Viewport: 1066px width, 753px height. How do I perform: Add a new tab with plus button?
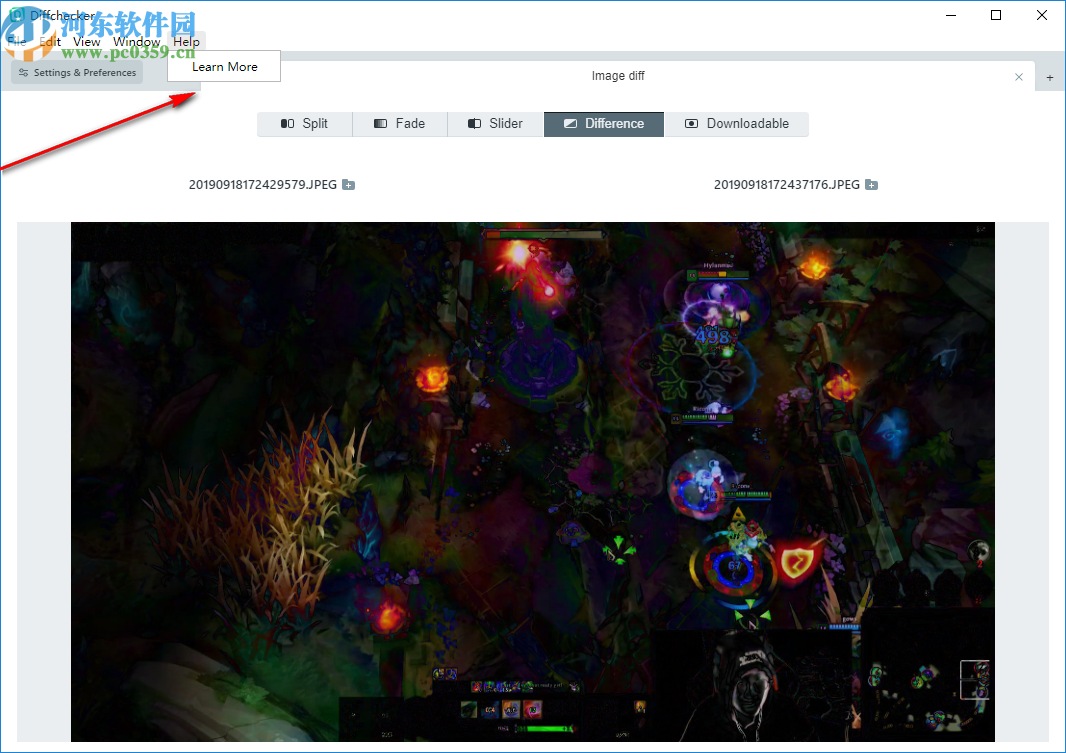(1050, 77)
